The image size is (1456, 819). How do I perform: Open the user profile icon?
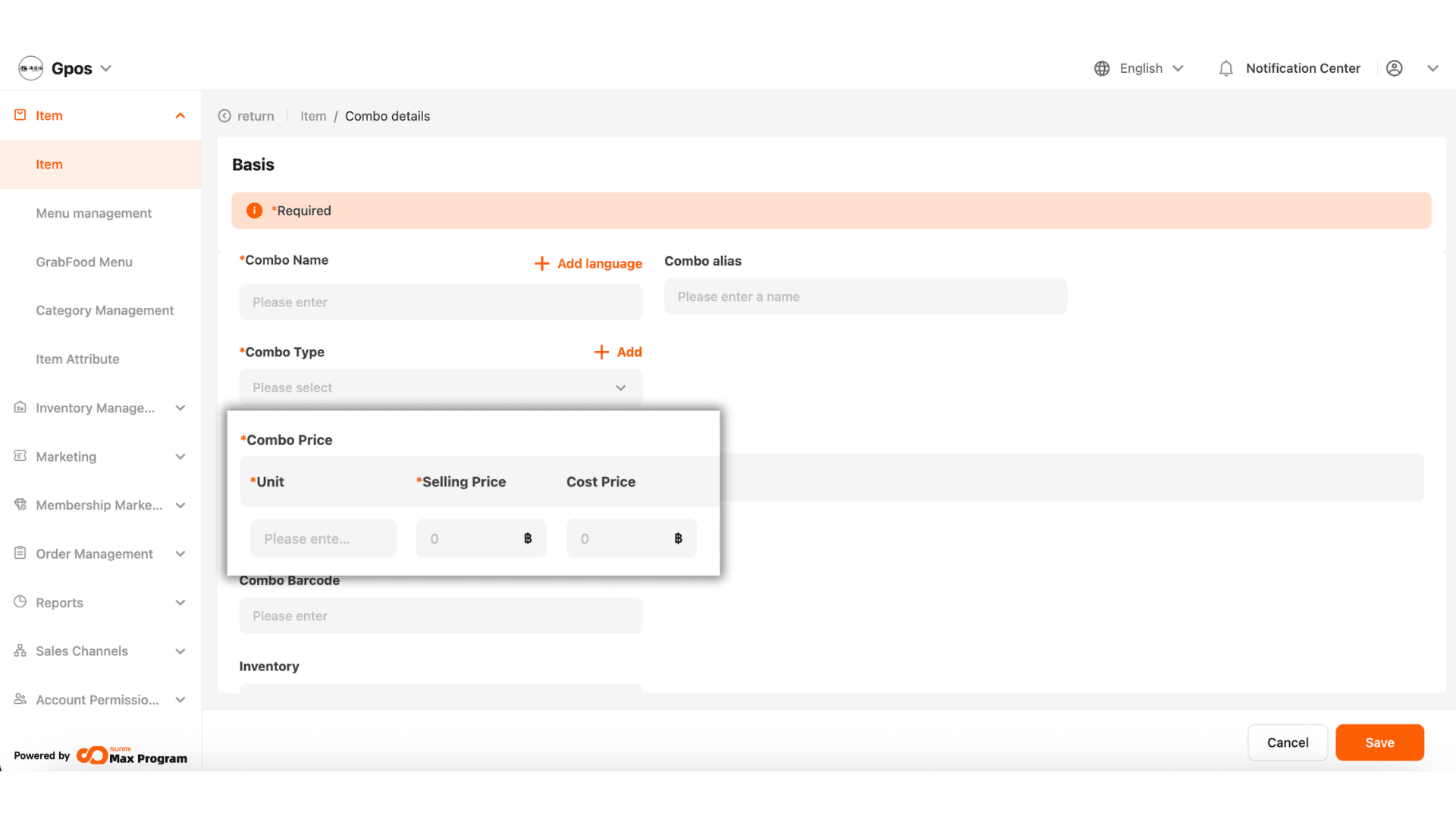[1394, 68]
